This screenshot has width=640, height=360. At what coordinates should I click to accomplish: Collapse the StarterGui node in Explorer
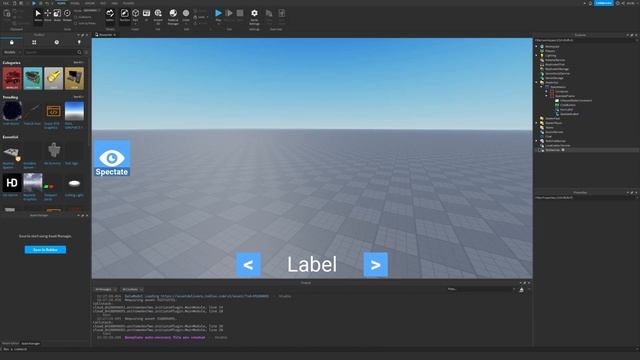click(537, 82)
